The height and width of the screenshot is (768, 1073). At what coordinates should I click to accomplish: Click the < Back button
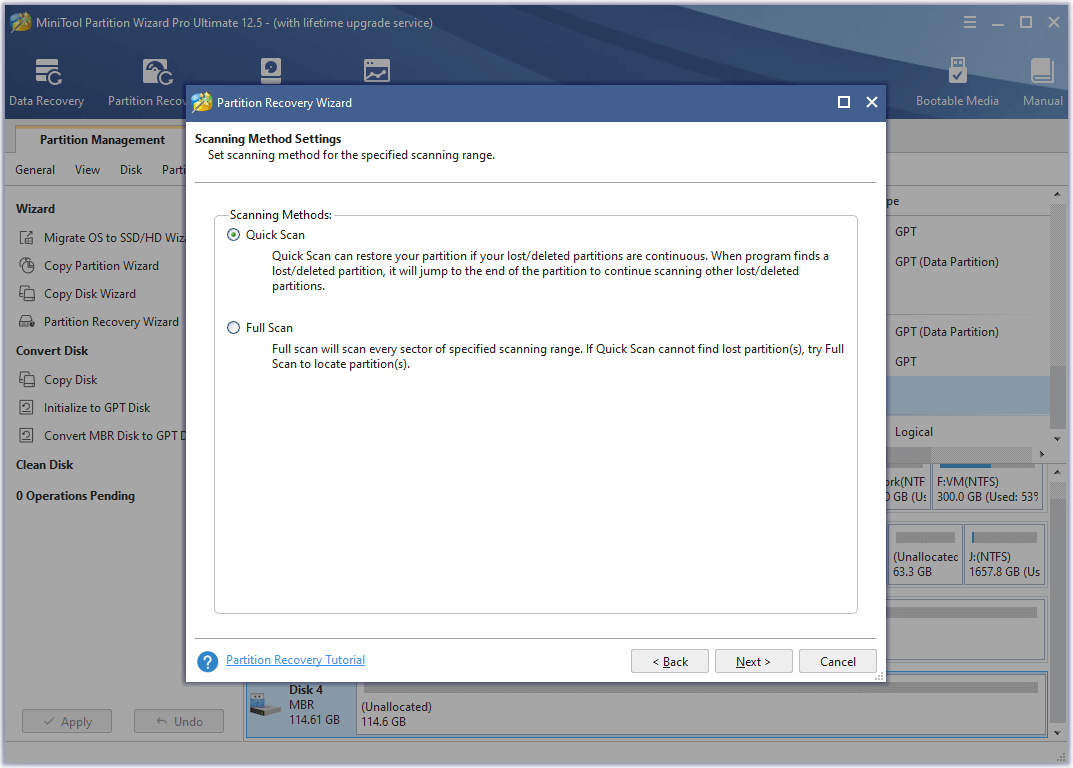[670, 662]
